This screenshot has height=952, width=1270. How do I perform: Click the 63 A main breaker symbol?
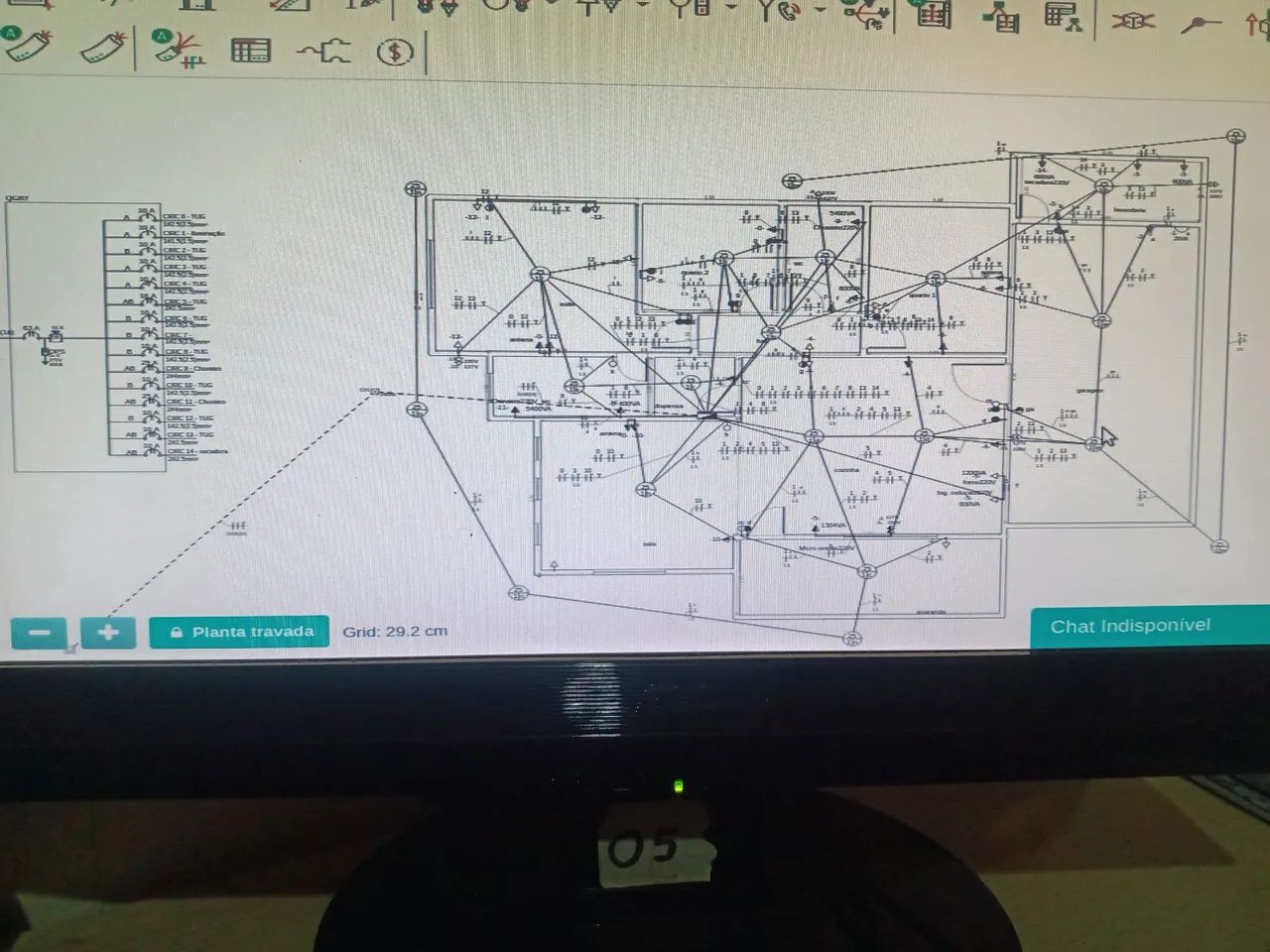(x=30, y=334)
